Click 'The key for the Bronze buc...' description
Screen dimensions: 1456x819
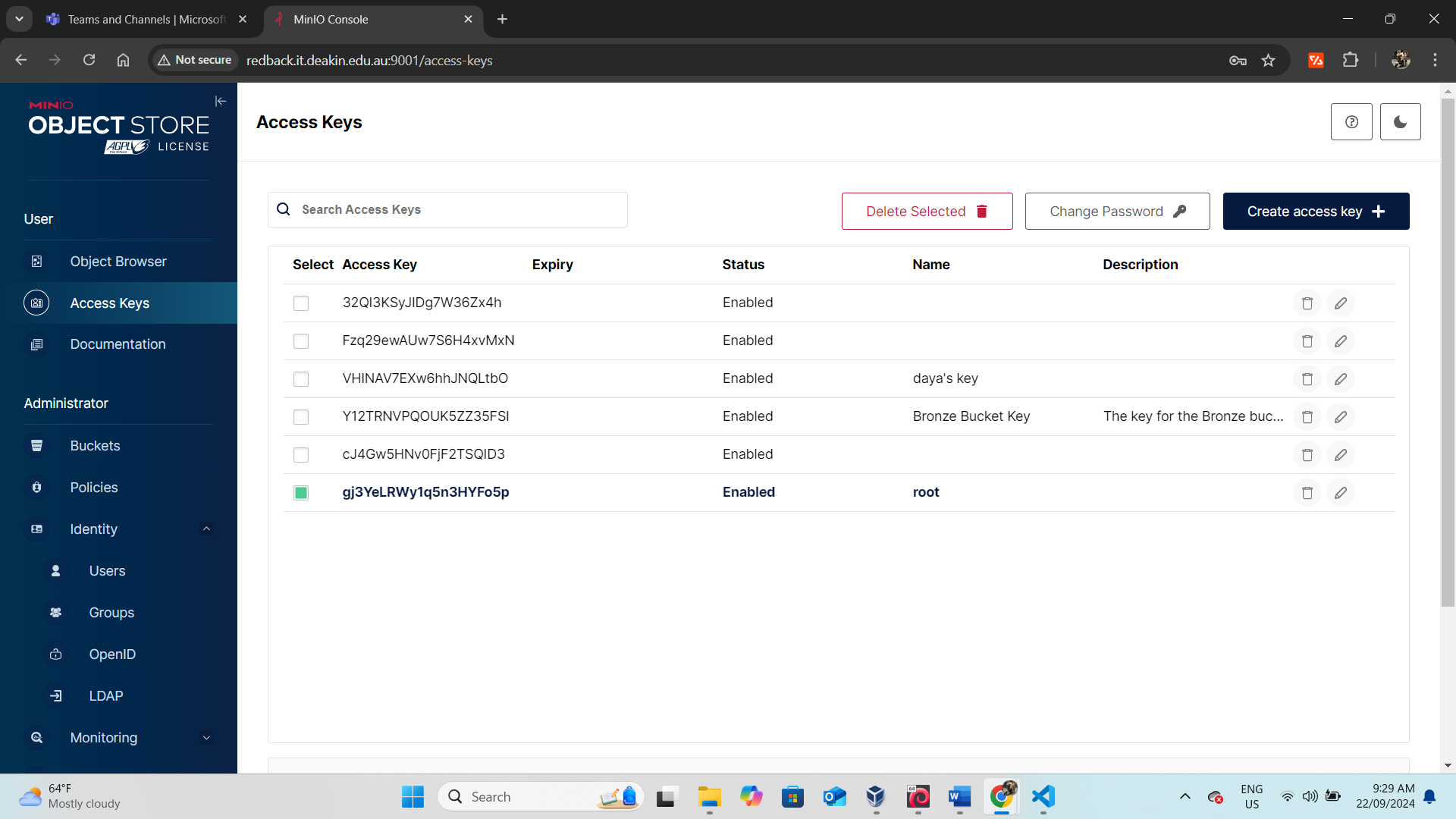tap(1193, 416)
